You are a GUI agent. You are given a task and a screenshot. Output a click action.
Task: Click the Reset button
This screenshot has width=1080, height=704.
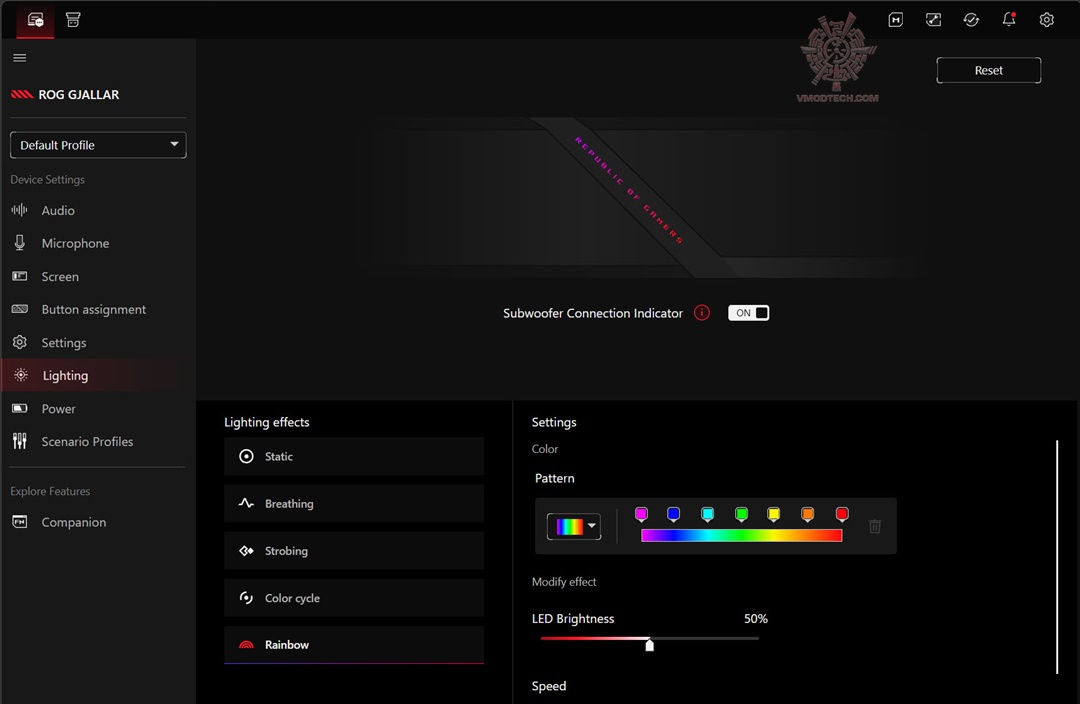coord(988,70)
